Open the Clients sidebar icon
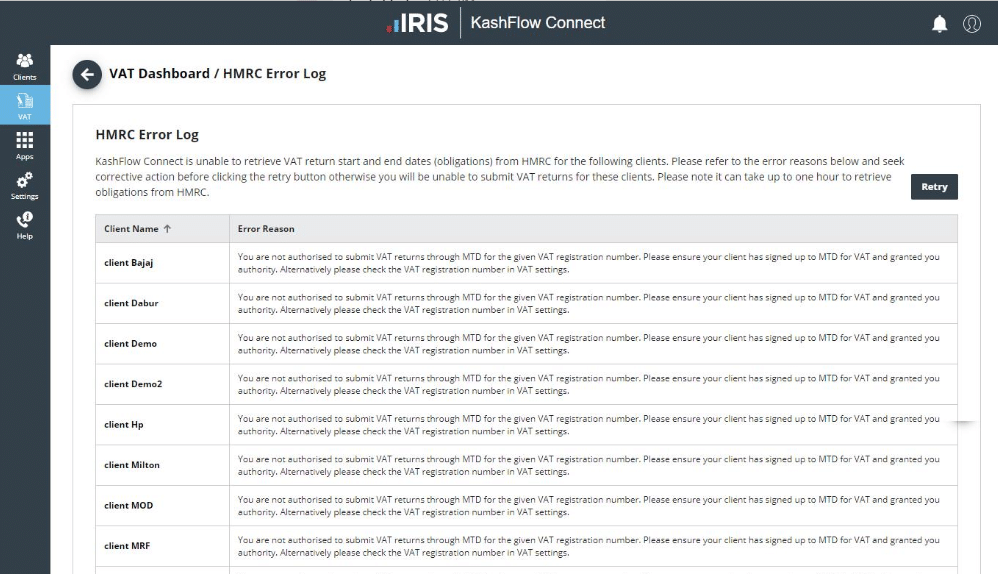Viewport: 998px width, 574px height. [24, 66]
